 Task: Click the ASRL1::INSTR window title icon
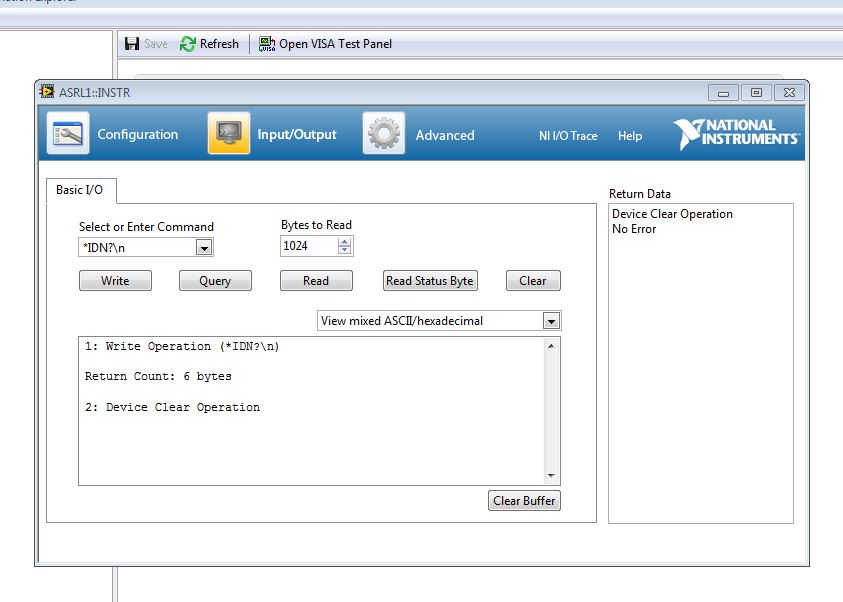tap(47, 92)
